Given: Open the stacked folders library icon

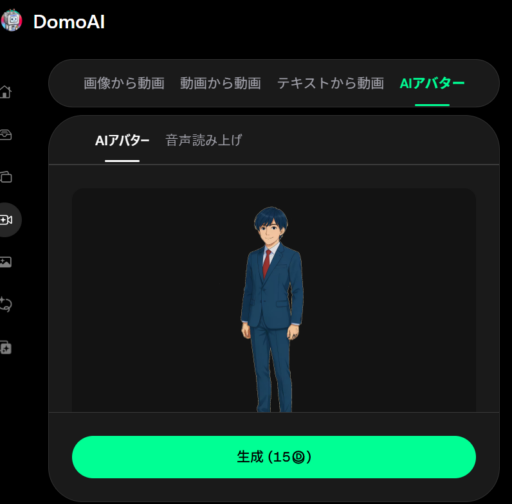Looking at the screenshot, I should click(6, 177).
